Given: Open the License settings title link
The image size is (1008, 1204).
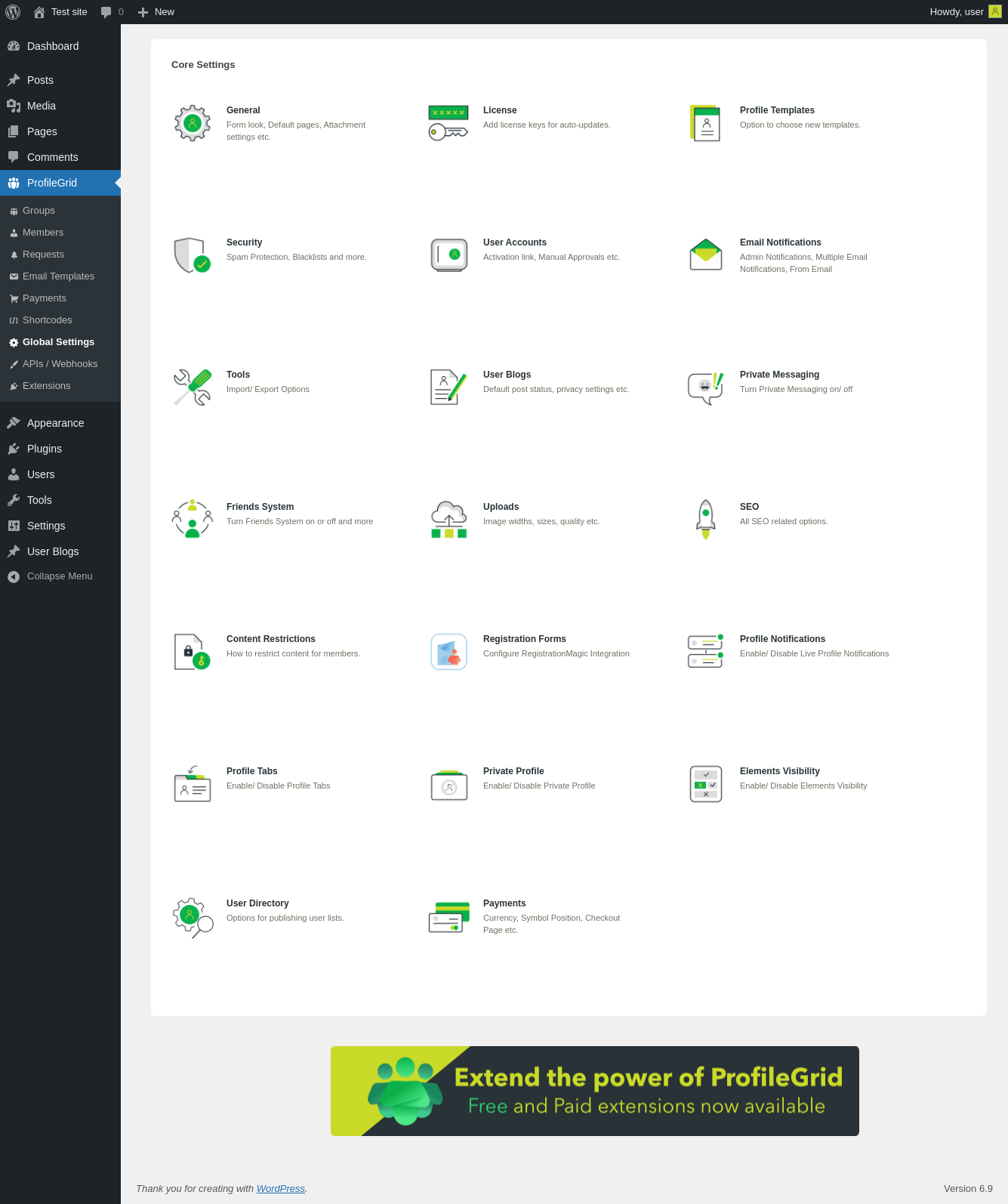Looking at the screenshot, I should tap(500, 110).
